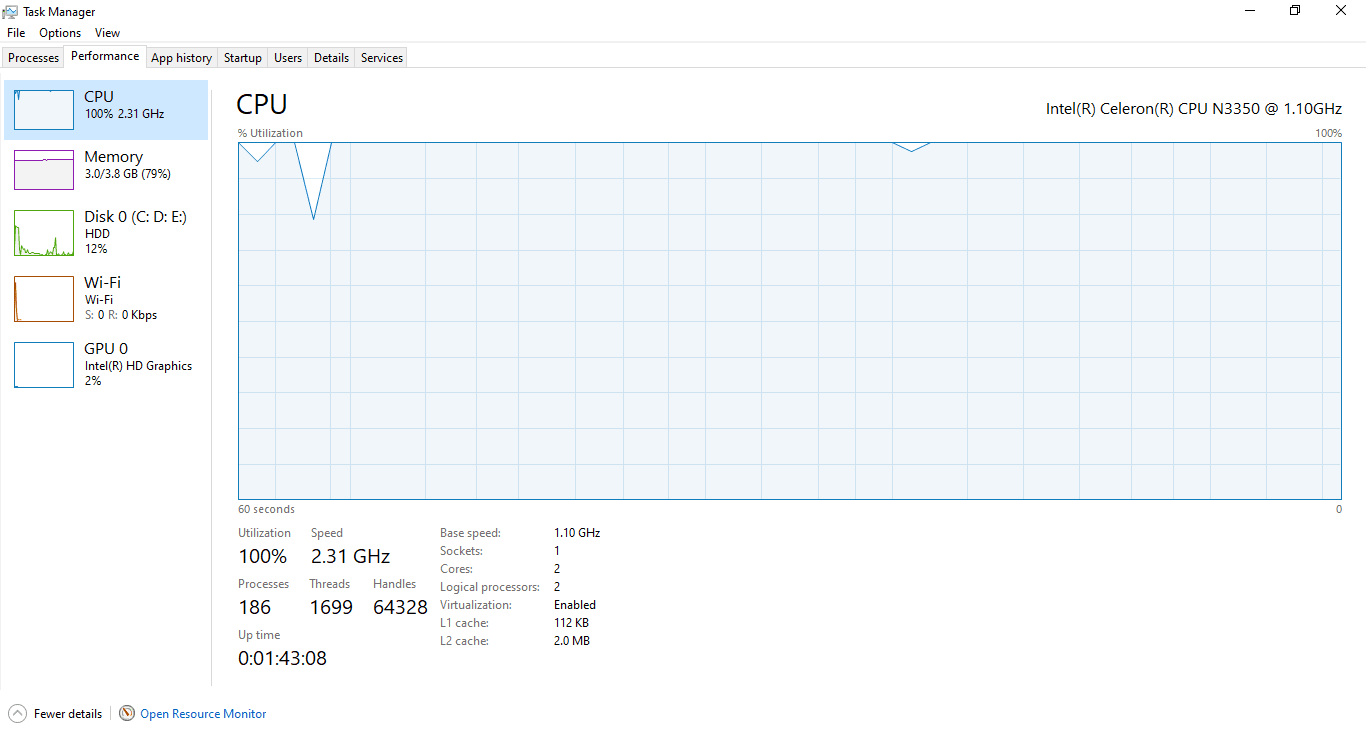
Task: Open the File menu
Action: click(16, 33)
